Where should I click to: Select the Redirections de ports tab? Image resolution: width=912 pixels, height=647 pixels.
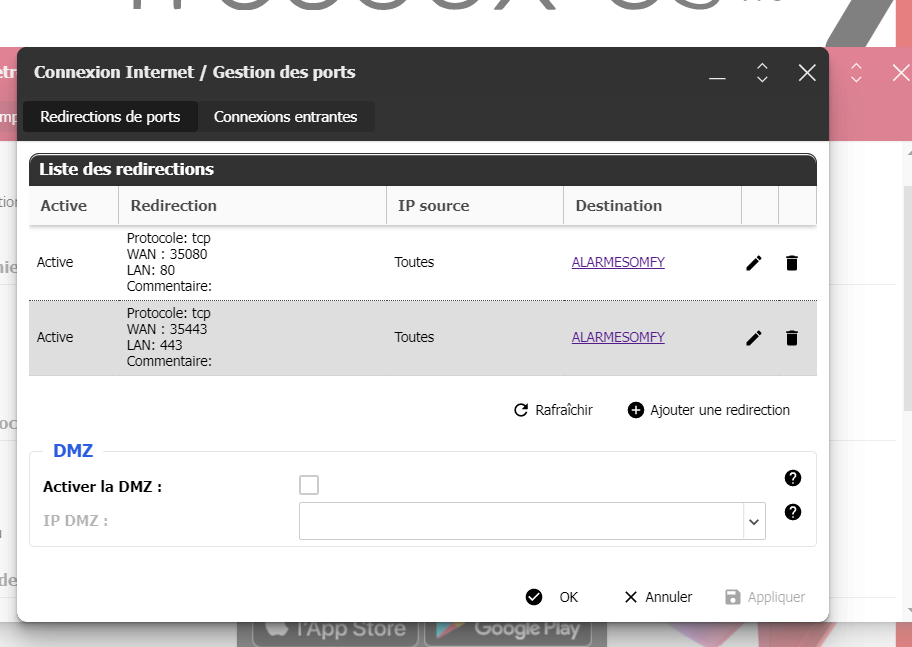(x=110, y=117)
